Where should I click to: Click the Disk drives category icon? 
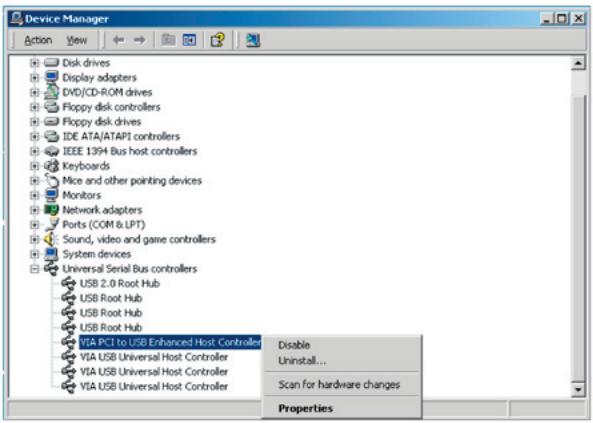tap(51, 62)
